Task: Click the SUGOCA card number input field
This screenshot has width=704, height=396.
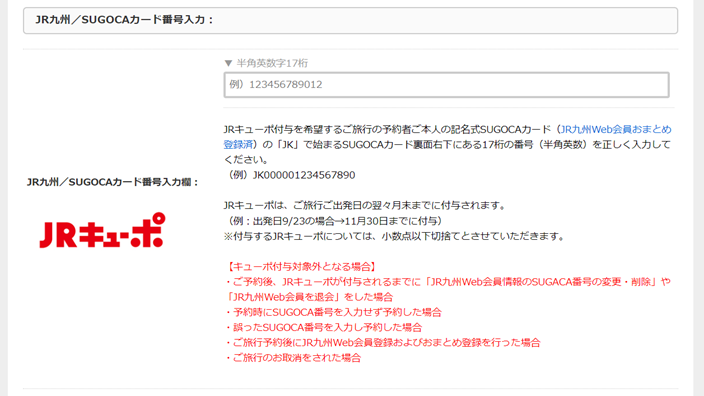Action: [446, 85]
